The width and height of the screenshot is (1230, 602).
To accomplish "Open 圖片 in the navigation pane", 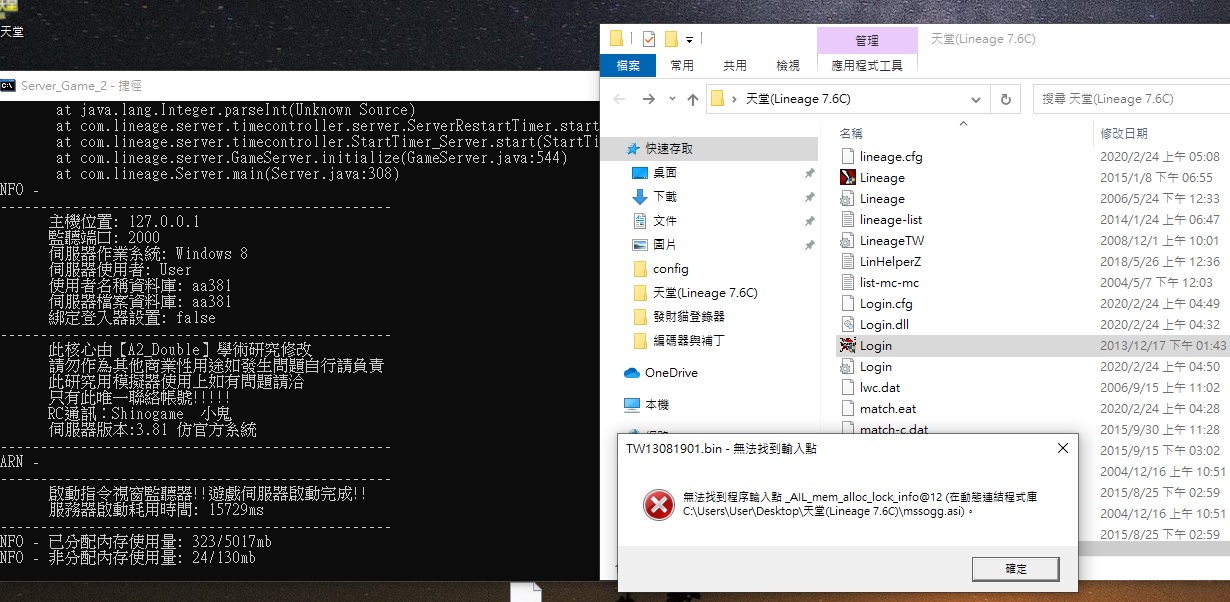I will pos(665,244).
